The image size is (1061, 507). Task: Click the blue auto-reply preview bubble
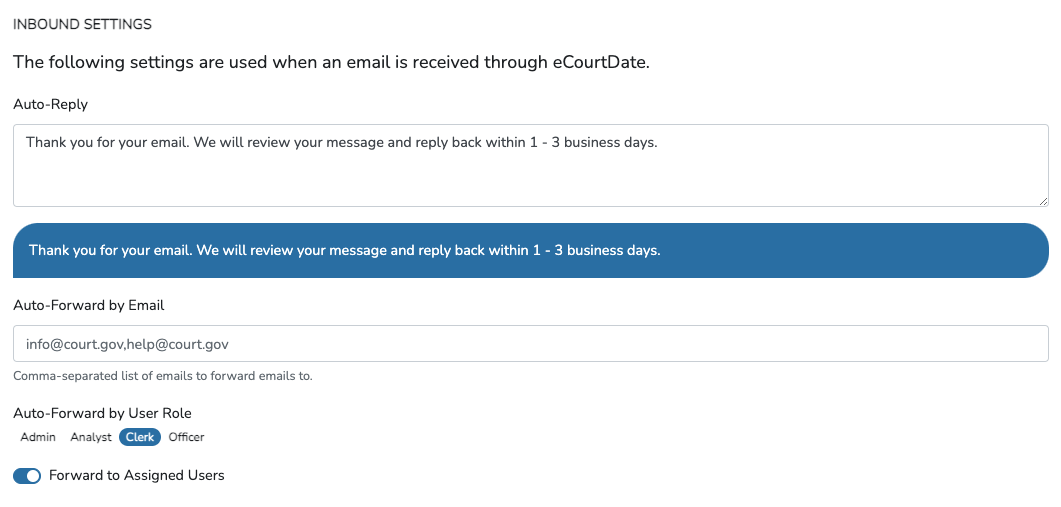[530, 250]
